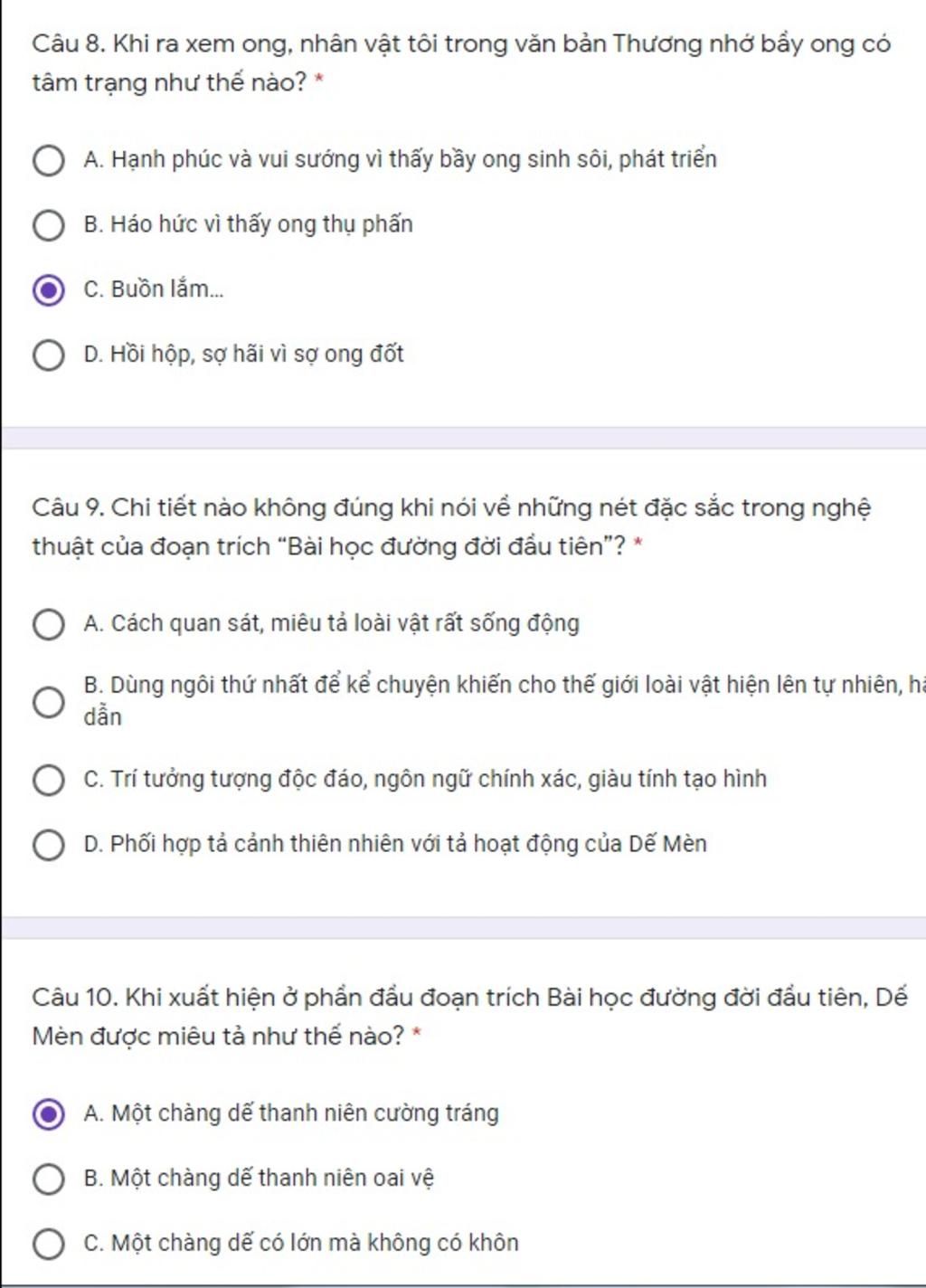Viewport: 926px width, 1288px height.
Task: Select answer B Dùng ngôi thứ nhất
Action: 48,702
